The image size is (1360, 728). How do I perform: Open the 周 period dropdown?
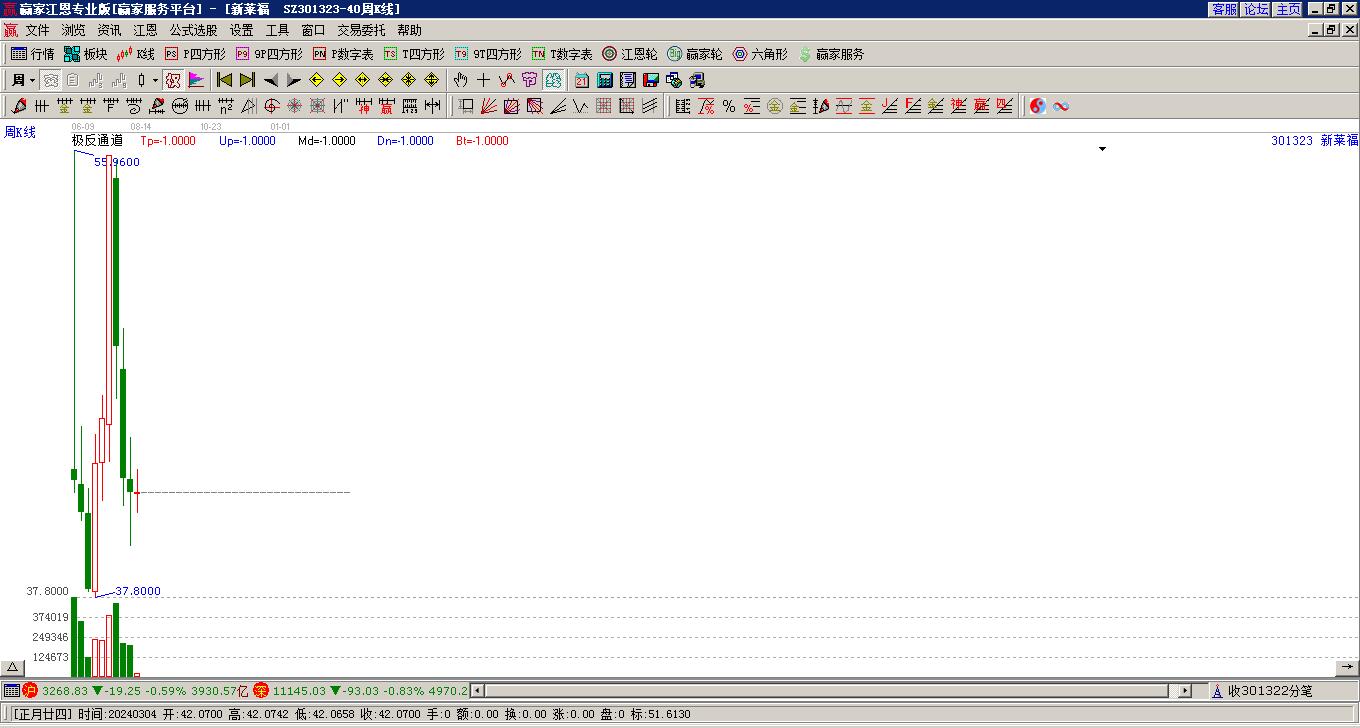[23, 80]
